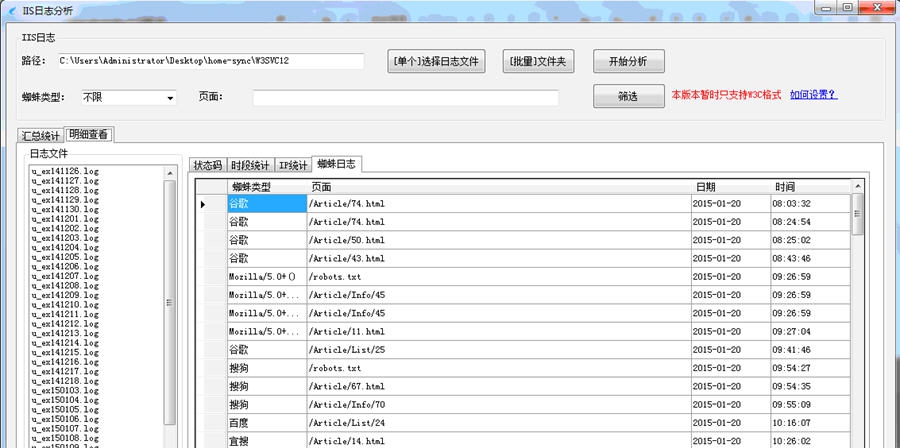The image size is (900, 448).
Task: Click /Article/Info/70 page cell
Action: 499,405
